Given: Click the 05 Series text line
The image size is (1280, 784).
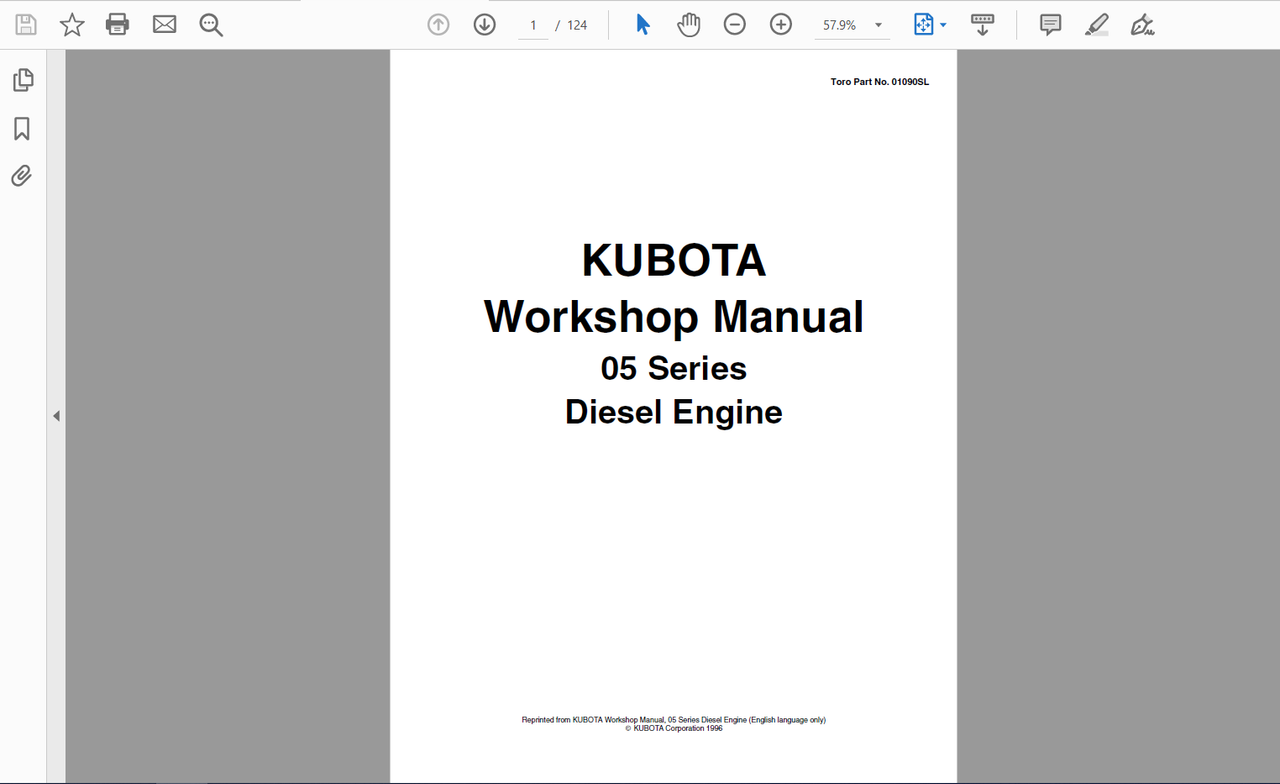Looking at the screenshot, I should coord(674,369).
